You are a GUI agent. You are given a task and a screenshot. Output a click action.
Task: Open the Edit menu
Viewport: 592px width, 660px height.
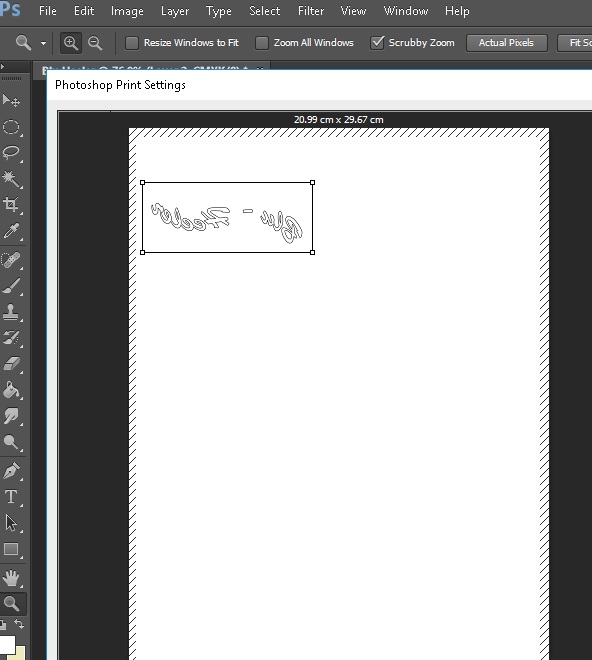(x=84, y=11)
